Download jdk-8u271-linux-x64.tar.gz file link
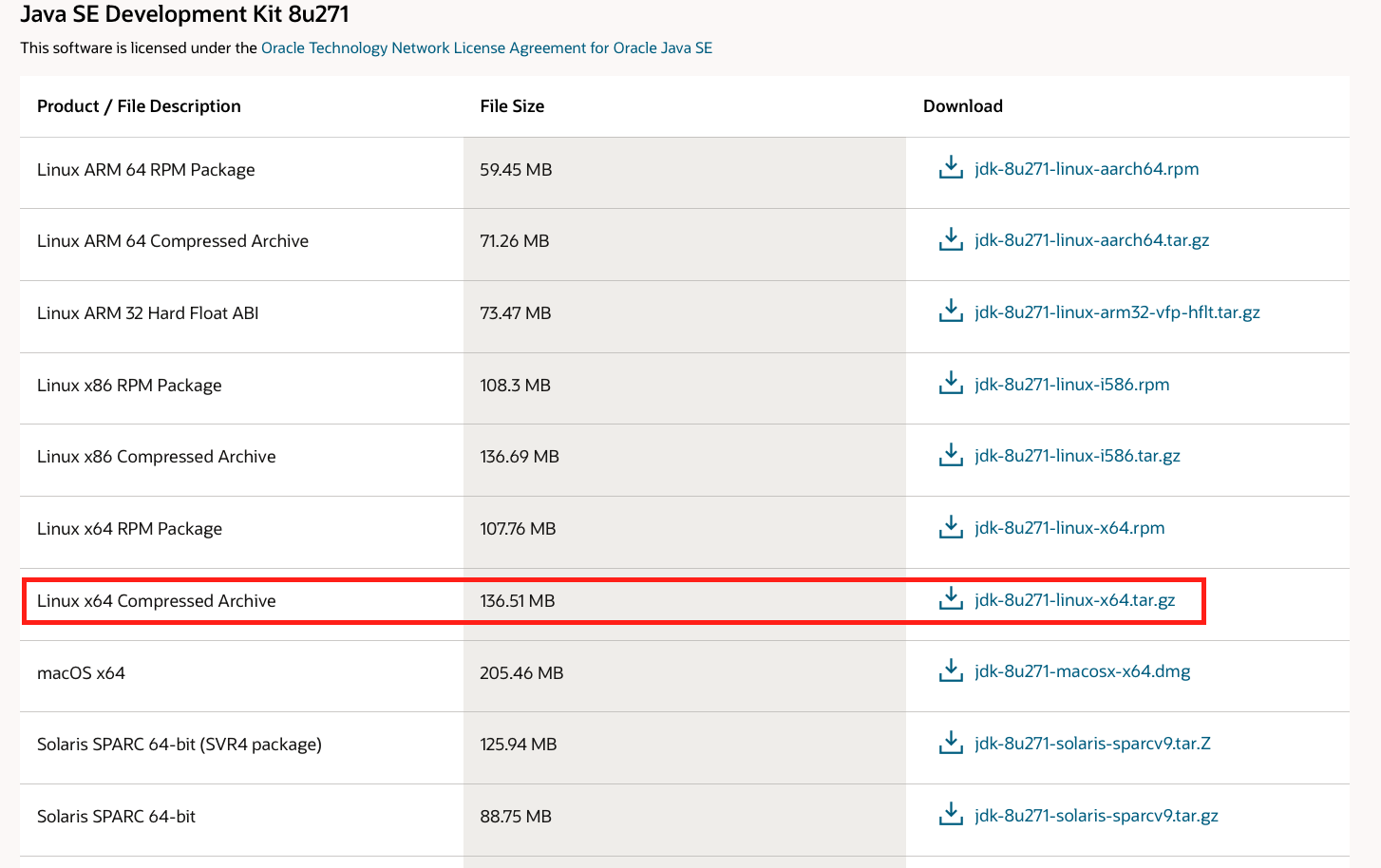The image size is (1381, 868). 1075,600
